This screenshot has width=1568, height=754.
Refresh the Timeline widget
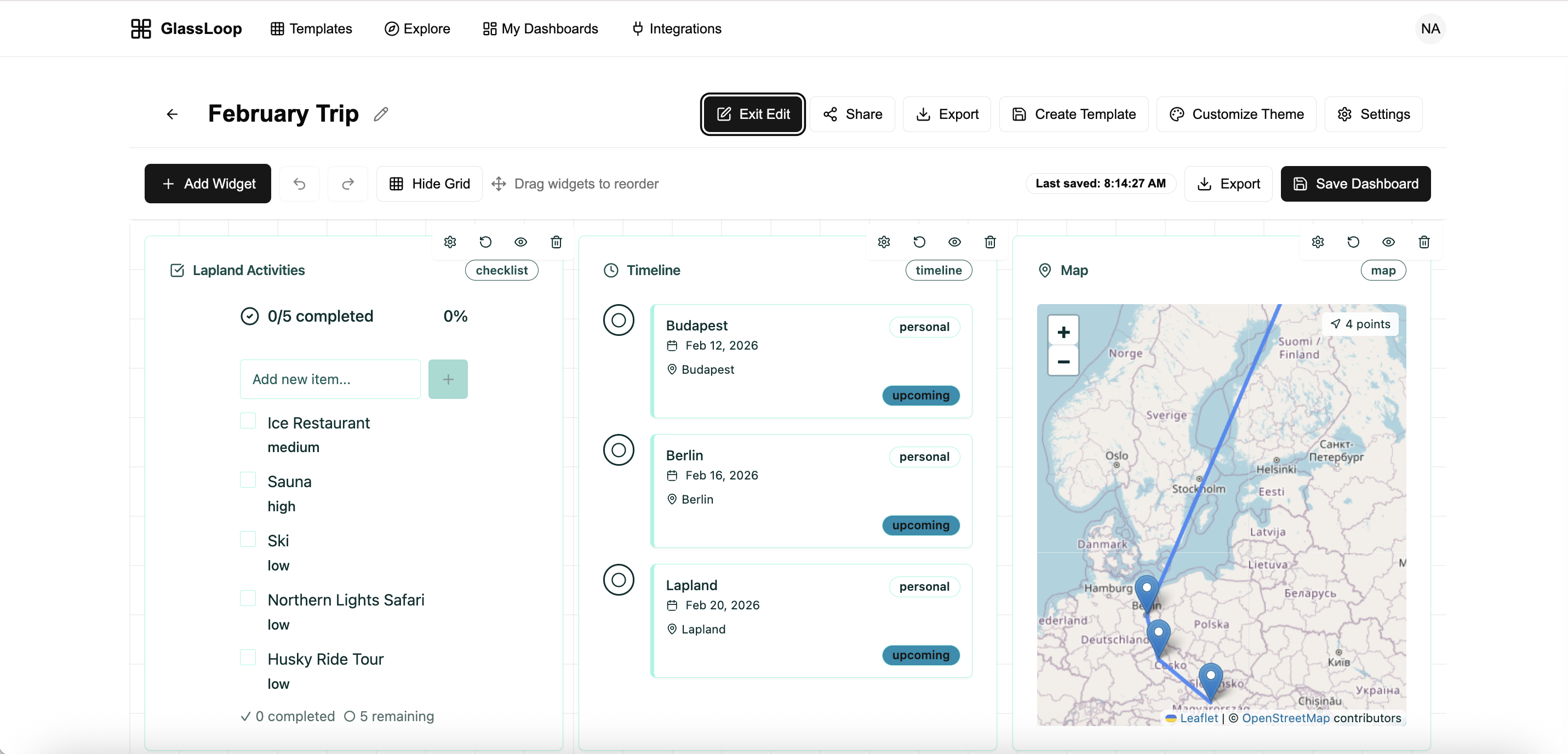tap(919, 242)
